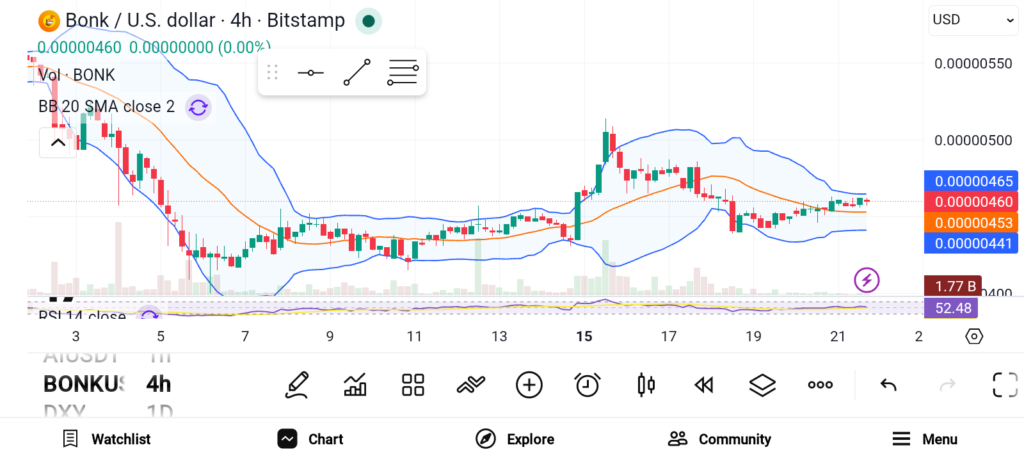Viewport: 1024px width, 461px height.
Task: Open the Explore tab
Action: tap(515, 439)
